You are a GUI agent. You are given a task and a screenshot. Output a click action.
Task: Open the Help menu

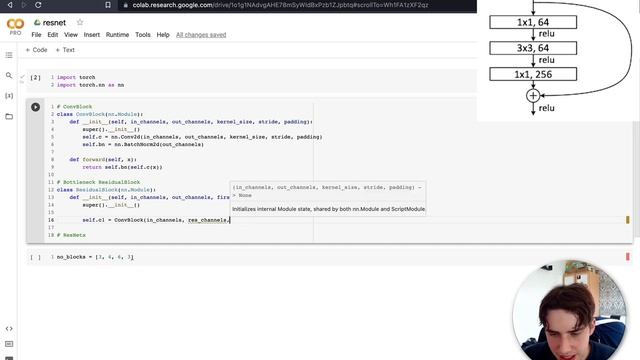(163, 35)
